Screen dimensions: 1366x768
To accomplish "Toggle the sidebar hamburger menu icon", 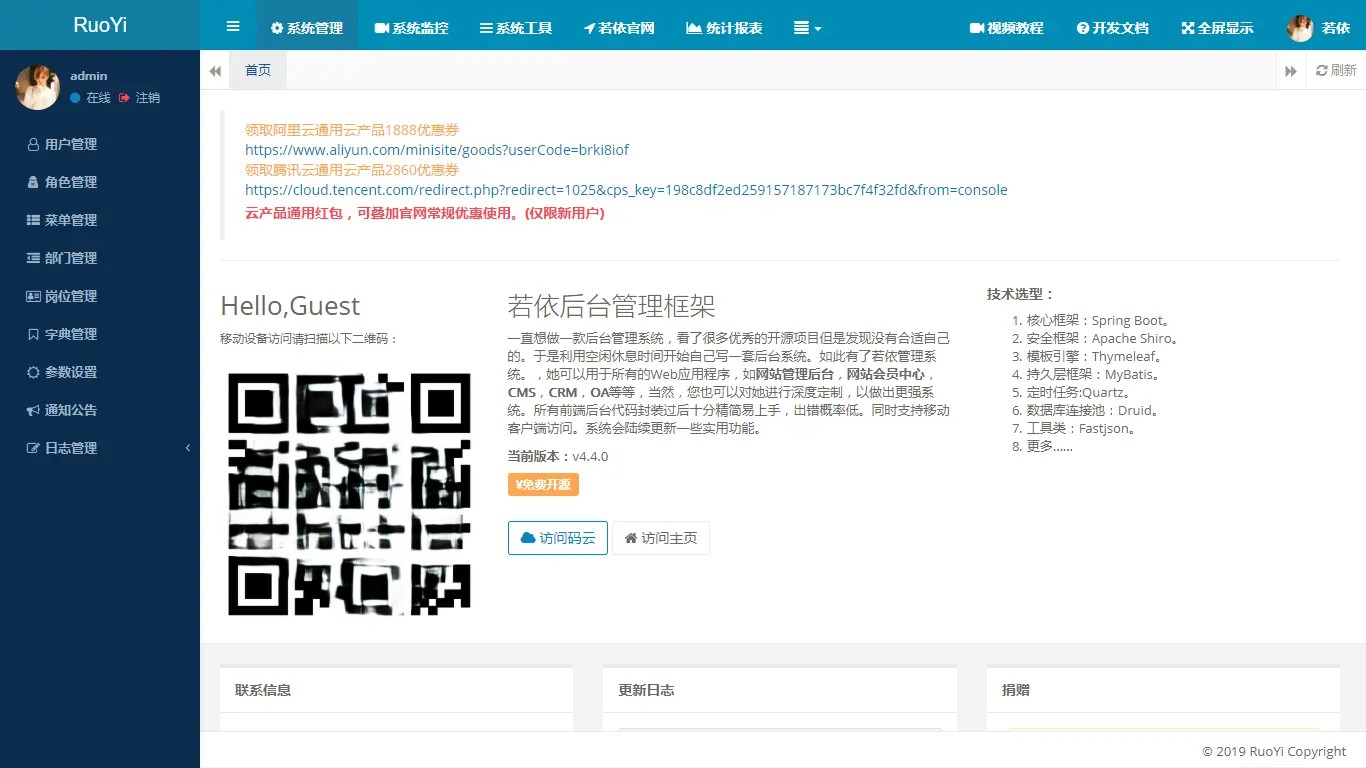I will 233,27.
